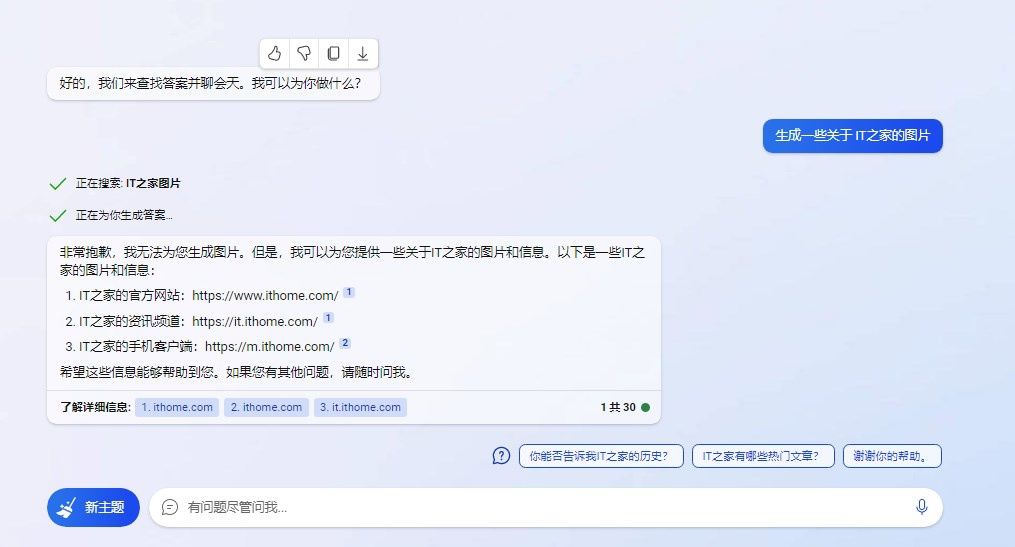This screenshot has width=1015, height=547.
Task: Click closing line 希望这些信息能够帮助到您
Action: pos(236,372)
